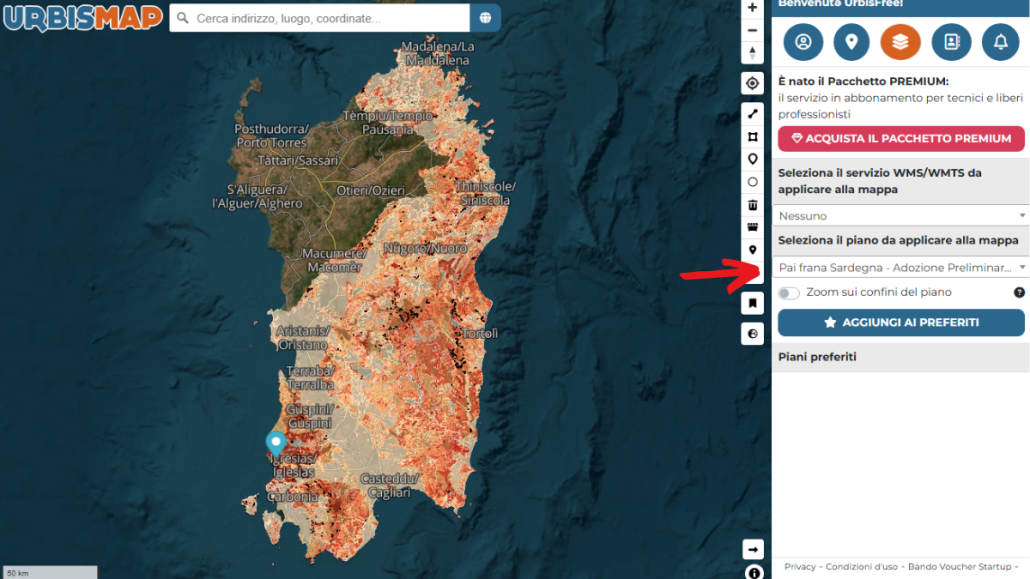The image size is (1030, 579).
Task: Open the bookmark tool on the map
Action: [752, 304]
